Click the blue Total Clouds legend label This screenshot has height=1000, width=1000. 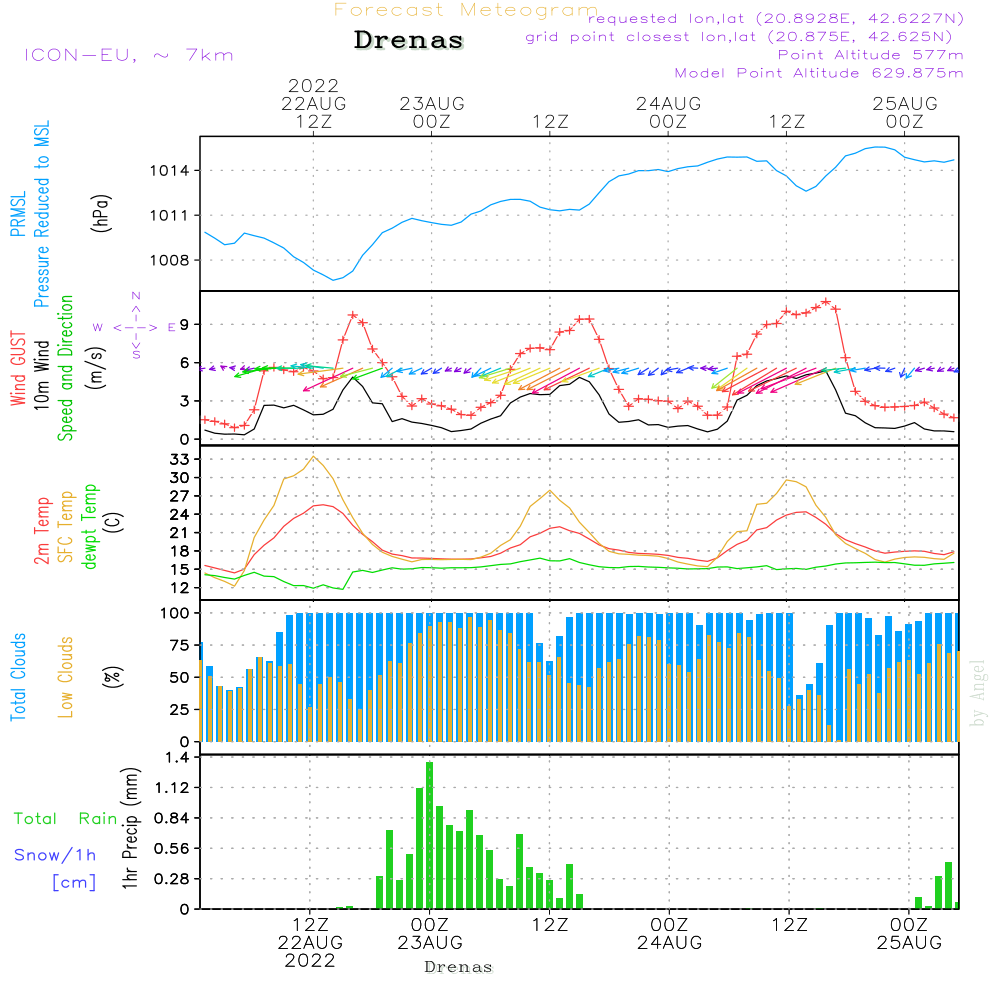pyautogui.click(x=17, y=677)
